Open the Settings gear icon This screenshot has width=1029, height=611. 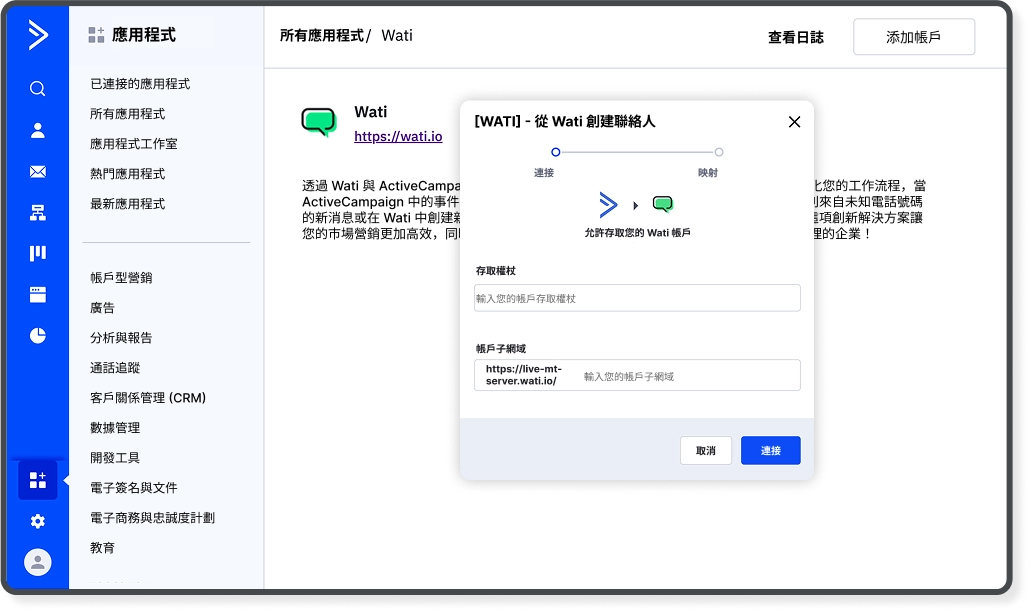tap(38, 521)
